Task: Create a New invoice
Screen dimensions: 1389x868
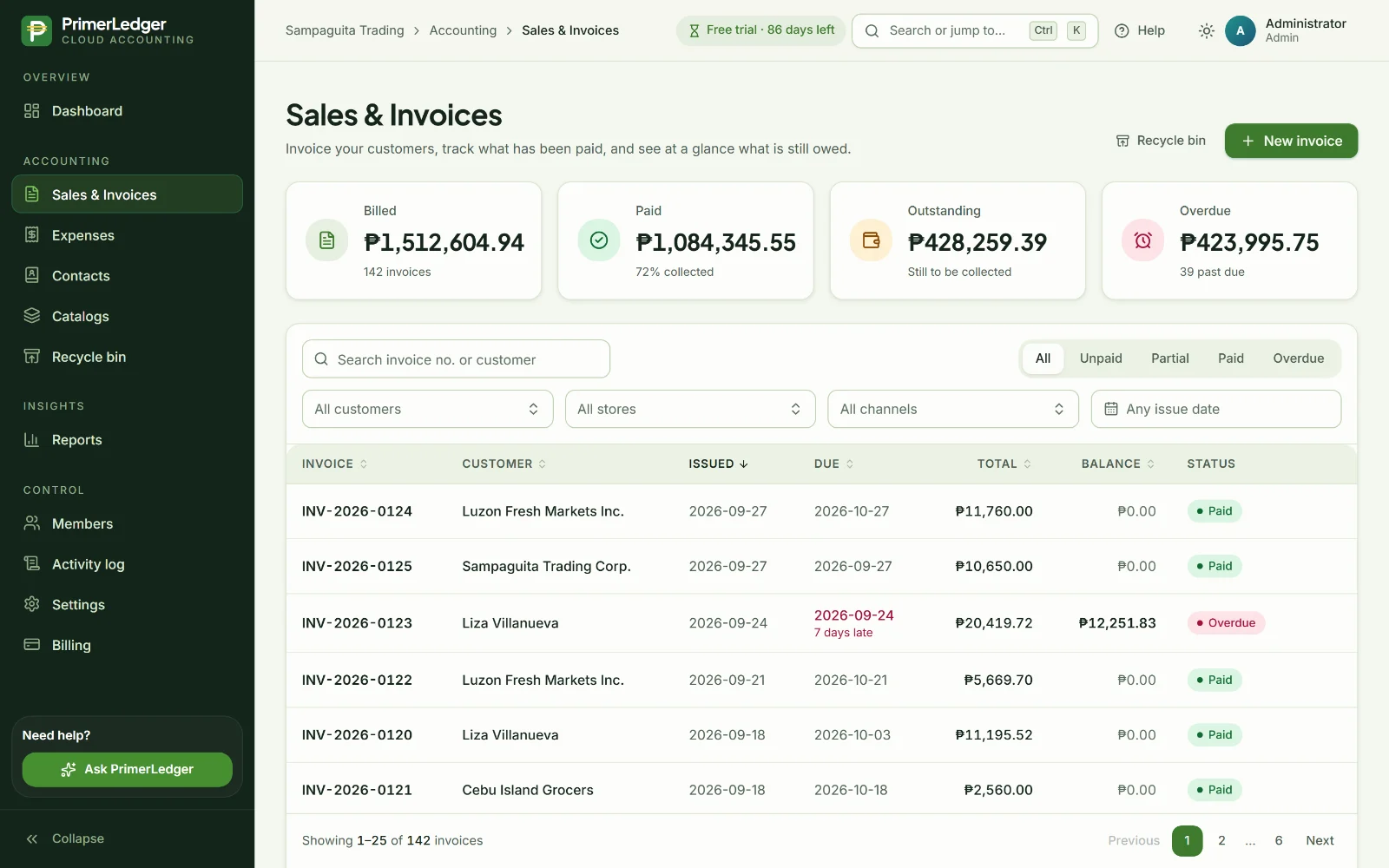Action: click(1291, 141)
